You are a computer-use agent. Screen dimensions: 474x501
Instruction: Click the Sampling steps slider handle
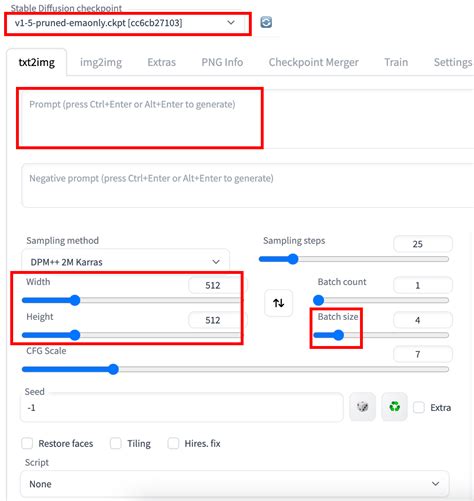click(x=293, y=259)
